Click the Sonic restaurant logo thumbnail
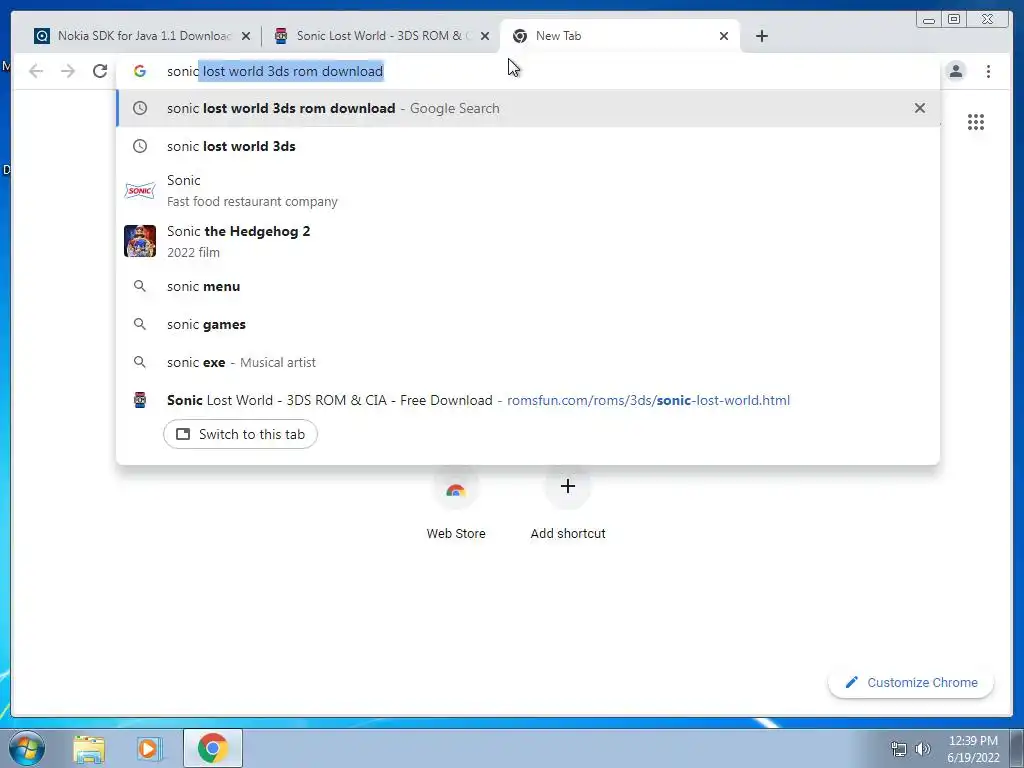Viewport: 1024px width, 768px height. click(140, 191)
